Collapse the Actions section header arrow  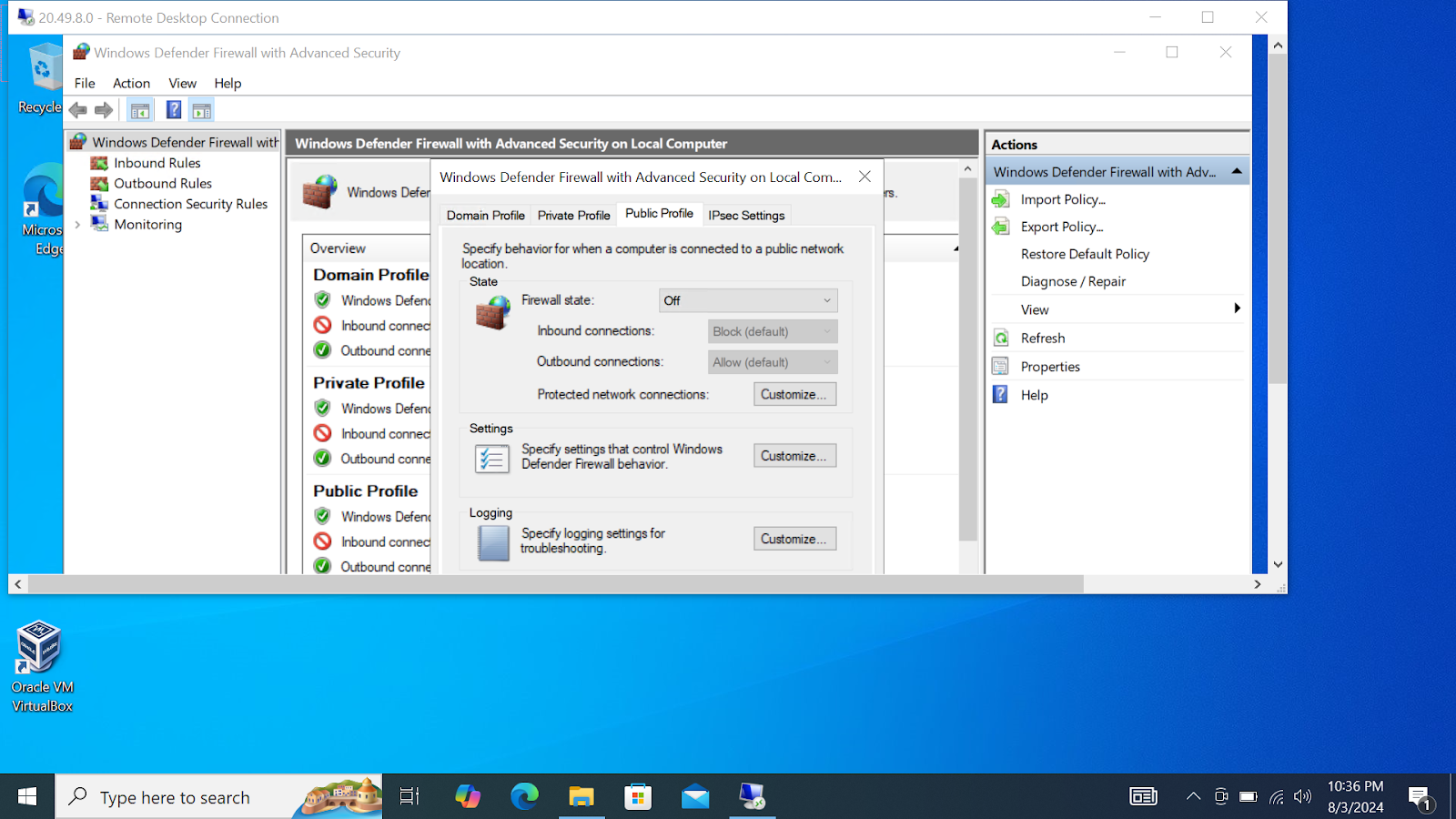click(x=1237, y=171)
